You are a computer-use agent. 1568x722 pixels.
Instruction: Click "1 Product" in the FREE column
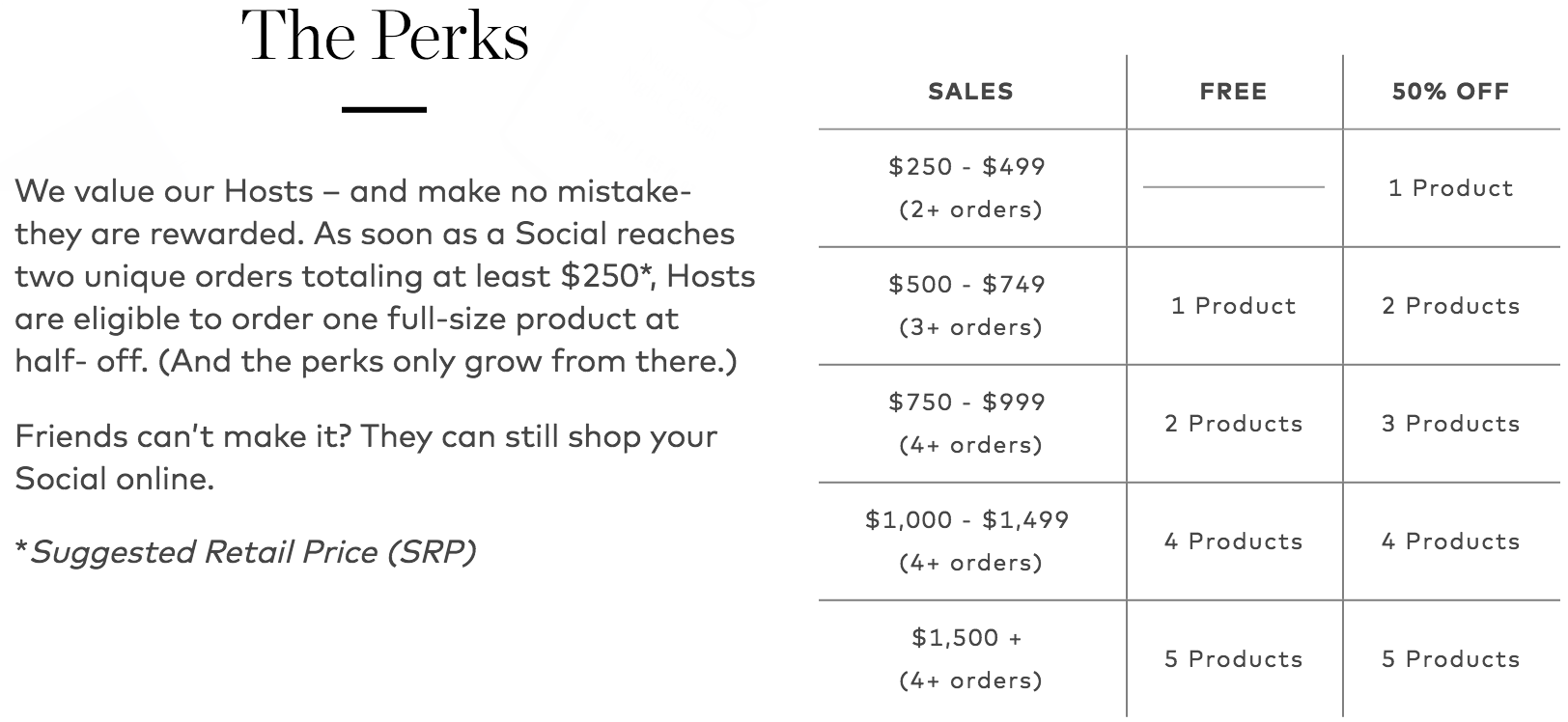[1233, 306]
